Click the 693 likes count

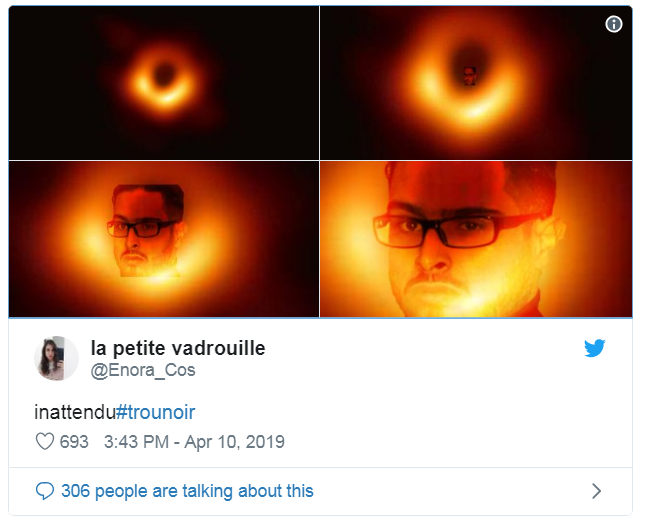[74, 442]
